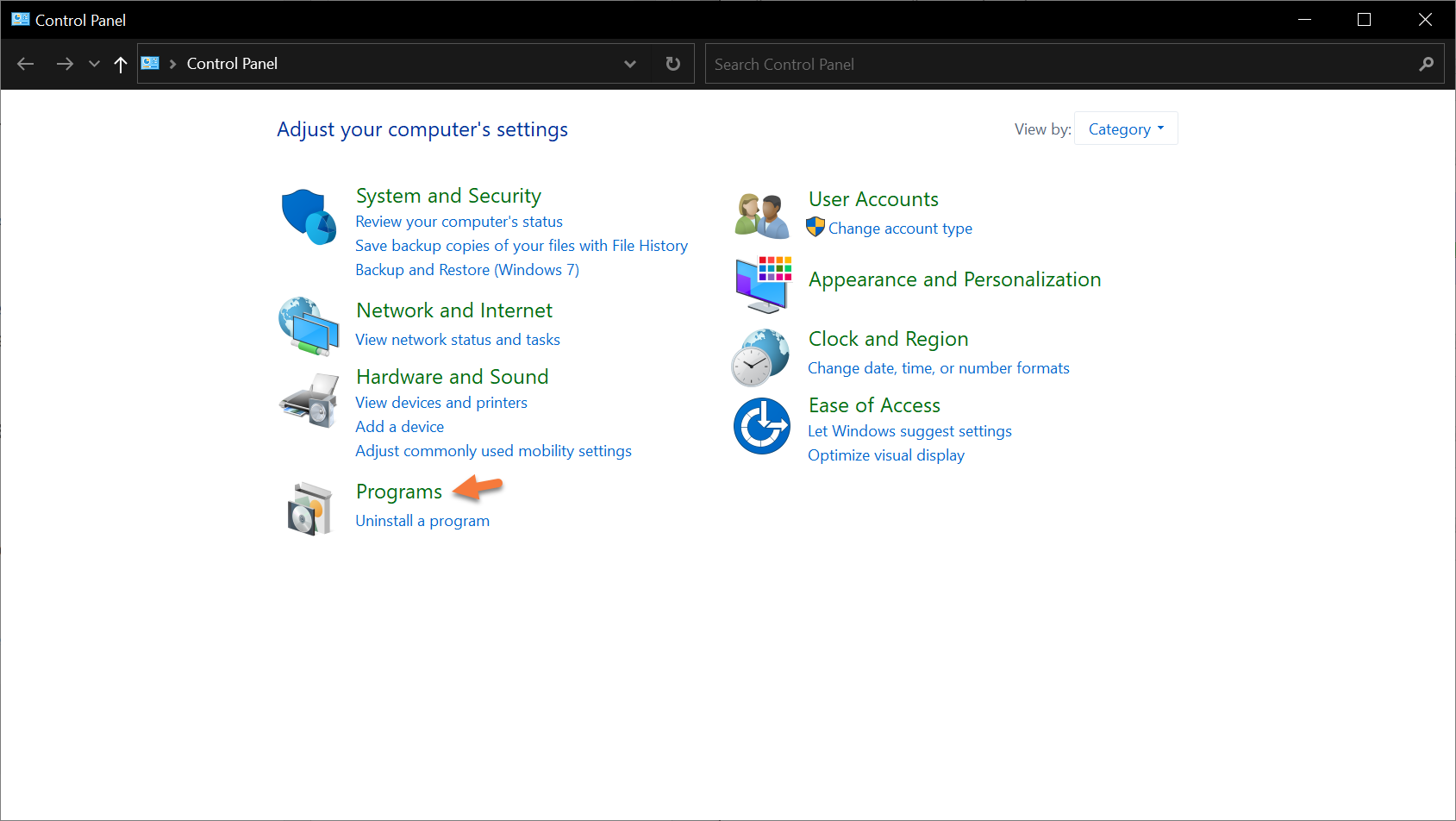The height and width of the screenshot is (821, 1456).
Task: Click the Ease of Access icon
Action: (761, 426)
